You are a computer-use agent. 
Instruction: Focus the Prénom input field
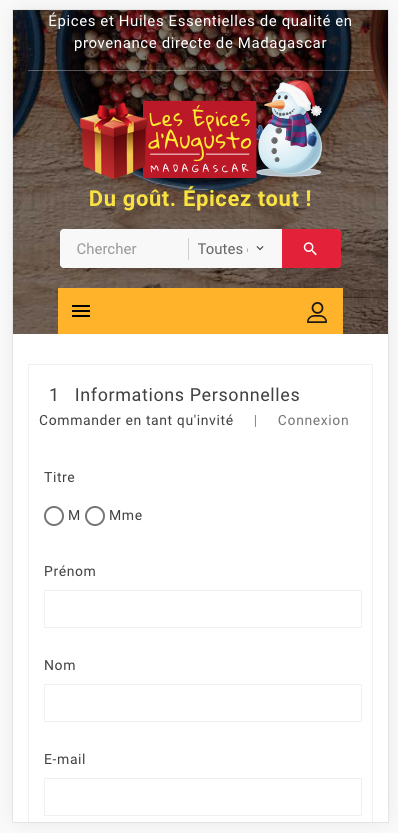pyautogui.click(x=202, y=609)
